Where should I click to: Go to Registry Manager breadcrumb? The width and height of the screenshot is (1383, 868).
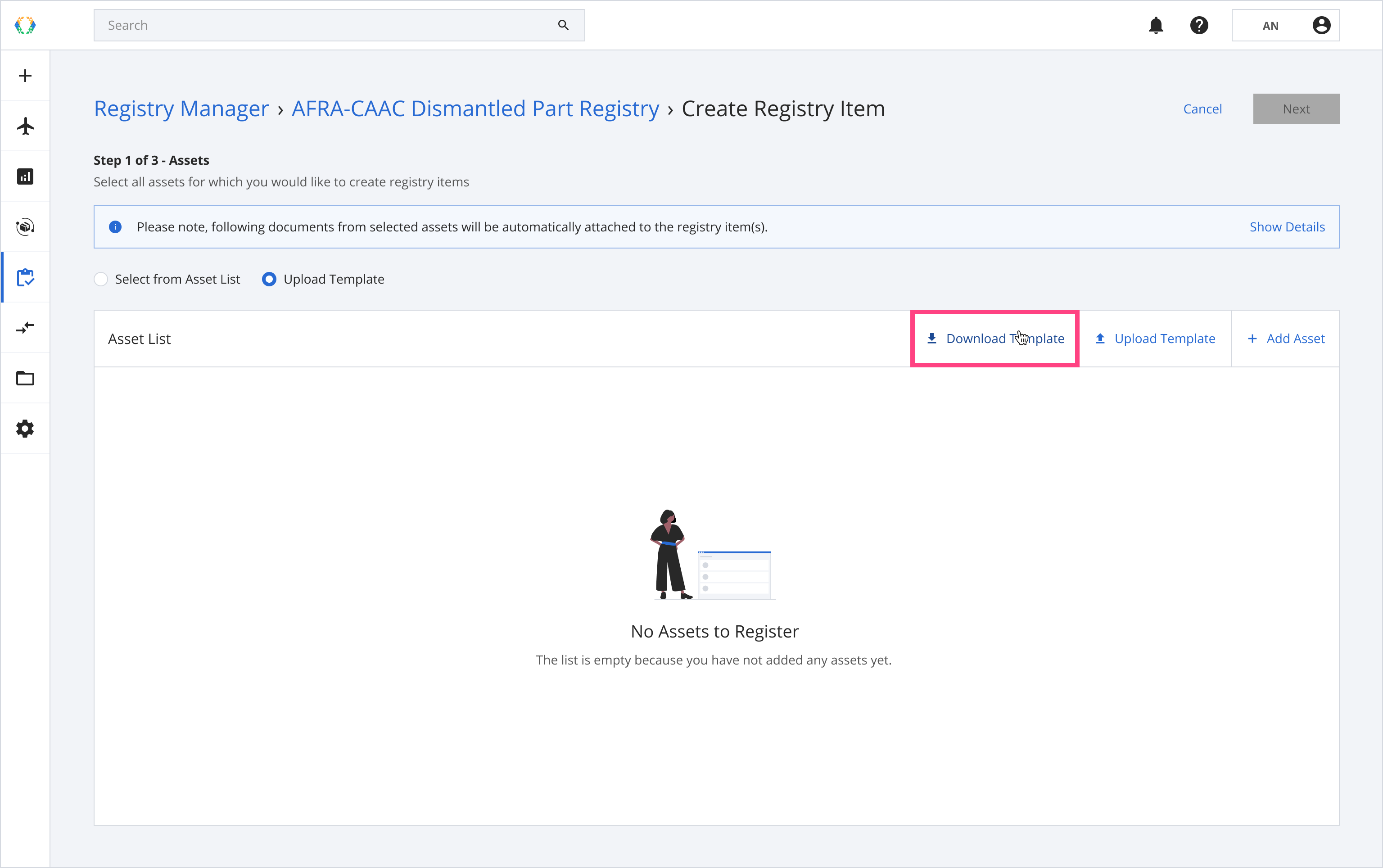coord(181,108)
